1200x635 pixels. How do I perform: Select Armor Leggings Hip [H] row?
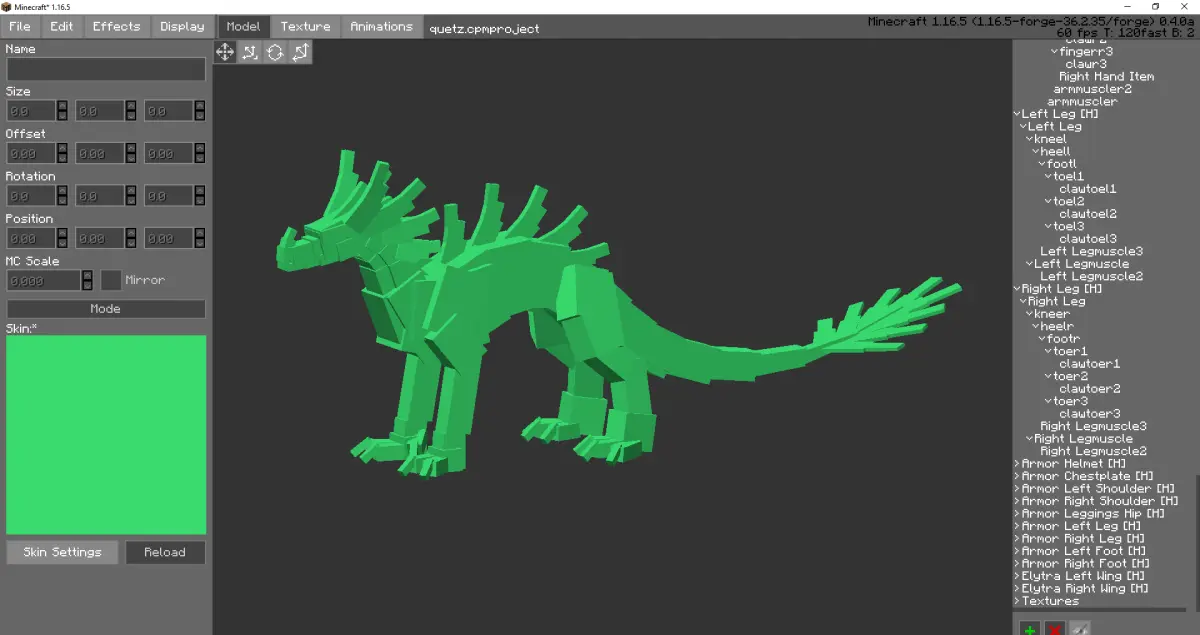(1093, 514)
